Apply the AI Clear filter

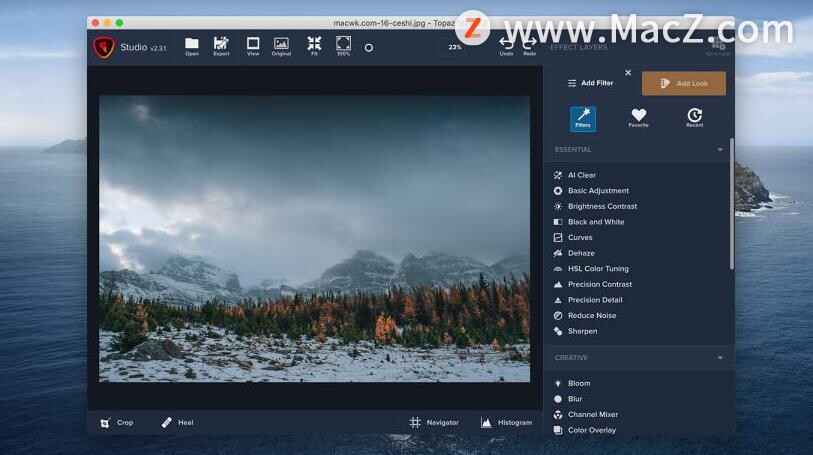click(575, 175)
